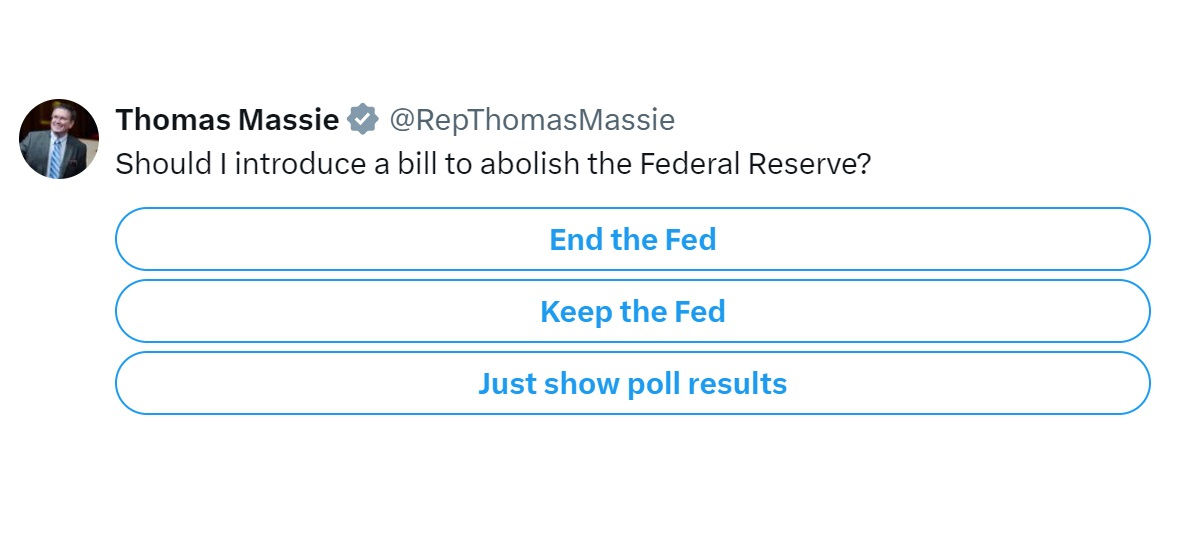Click the avatar photo of the poll's author
The image size is (1188, 555).
59,139
